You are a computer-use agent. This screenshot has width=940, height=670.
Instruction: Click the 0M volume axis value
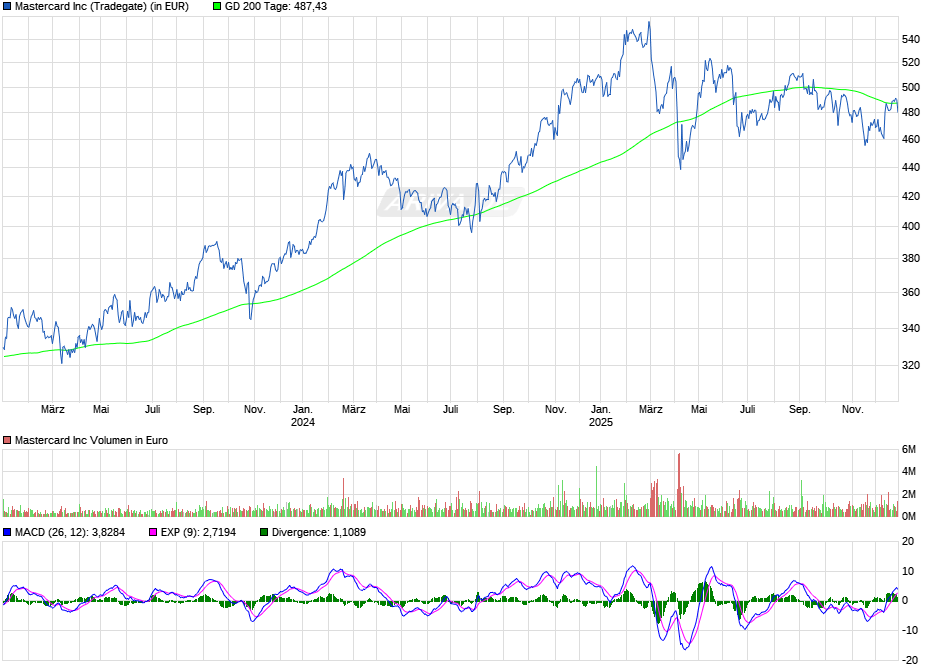(x=909, y=517)
